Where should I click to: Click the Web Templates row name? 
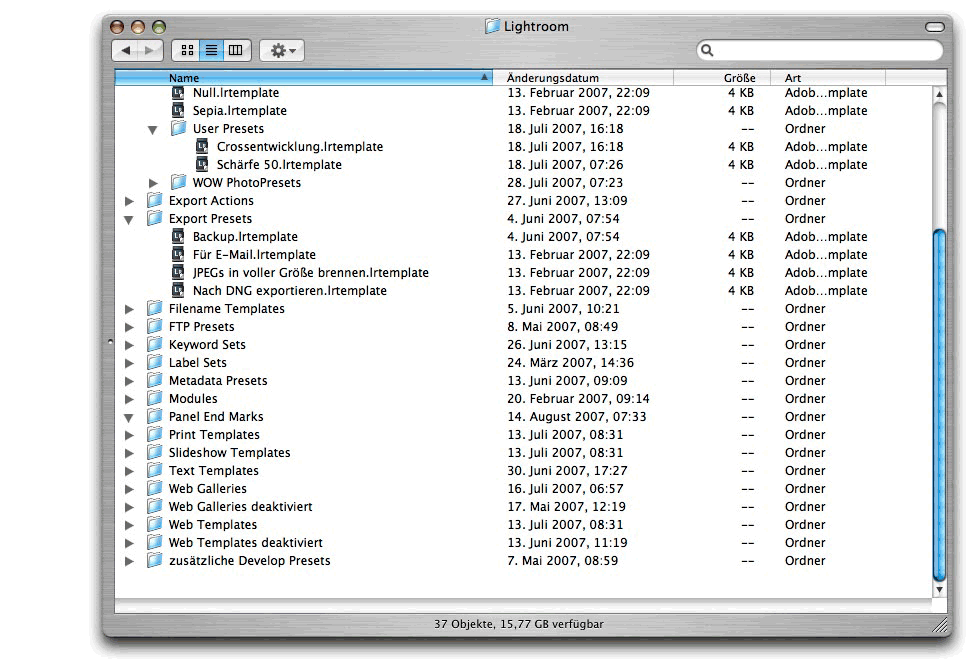[213, 524]
